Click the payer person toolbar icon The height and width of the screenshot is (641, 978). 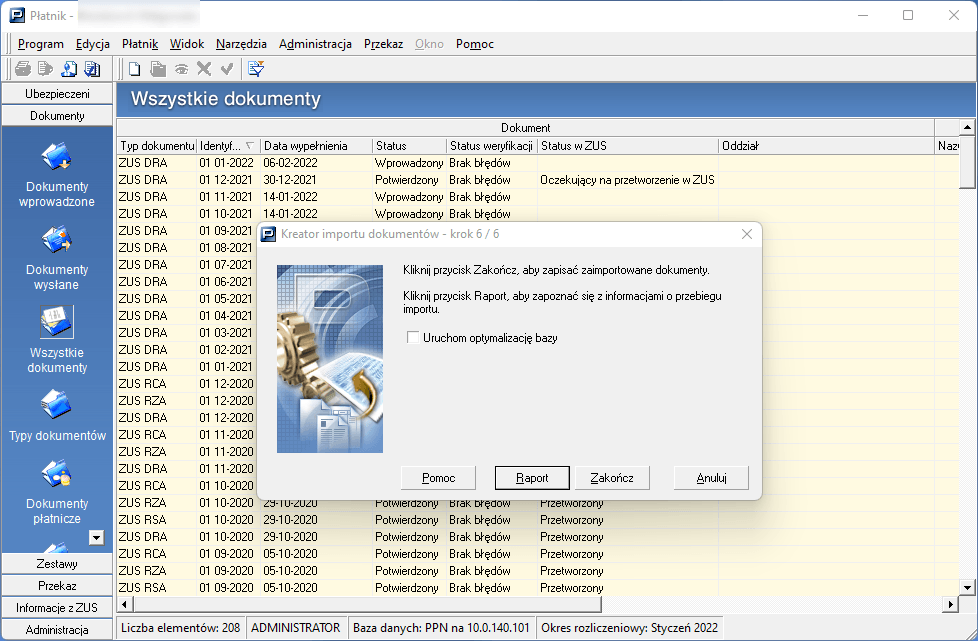click(x=69, y=69)
